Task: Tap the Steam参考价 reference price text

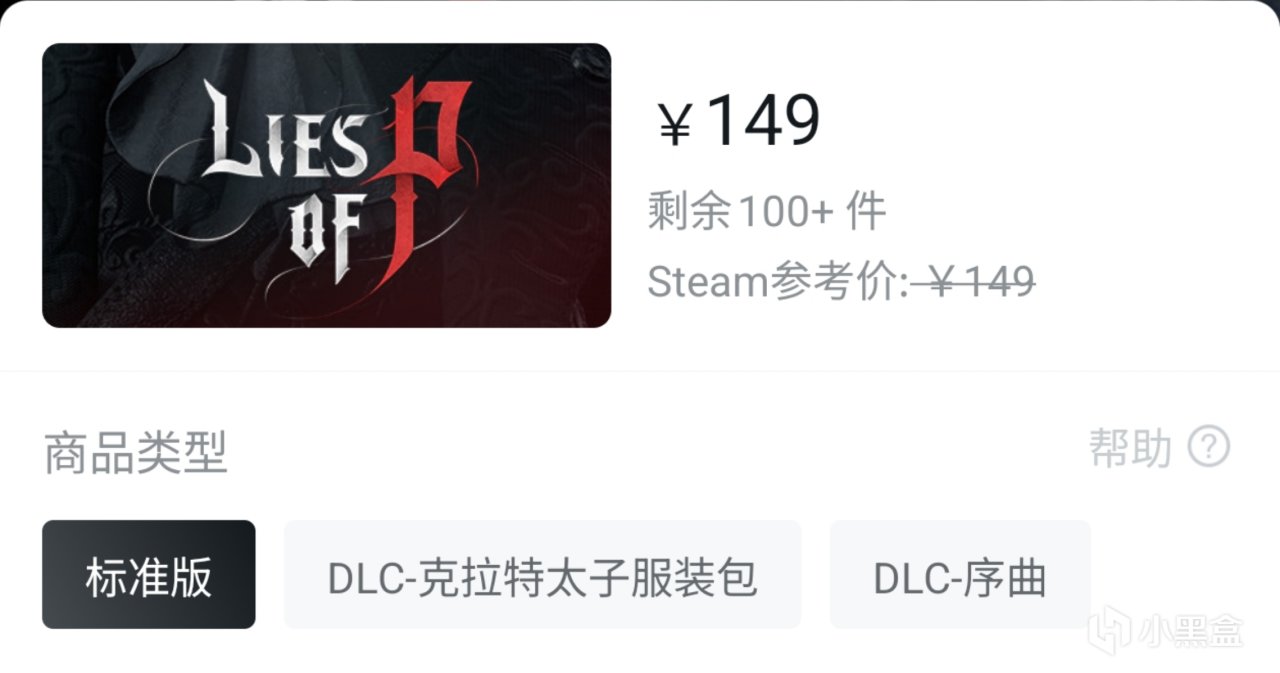Action: coord(841,282)
